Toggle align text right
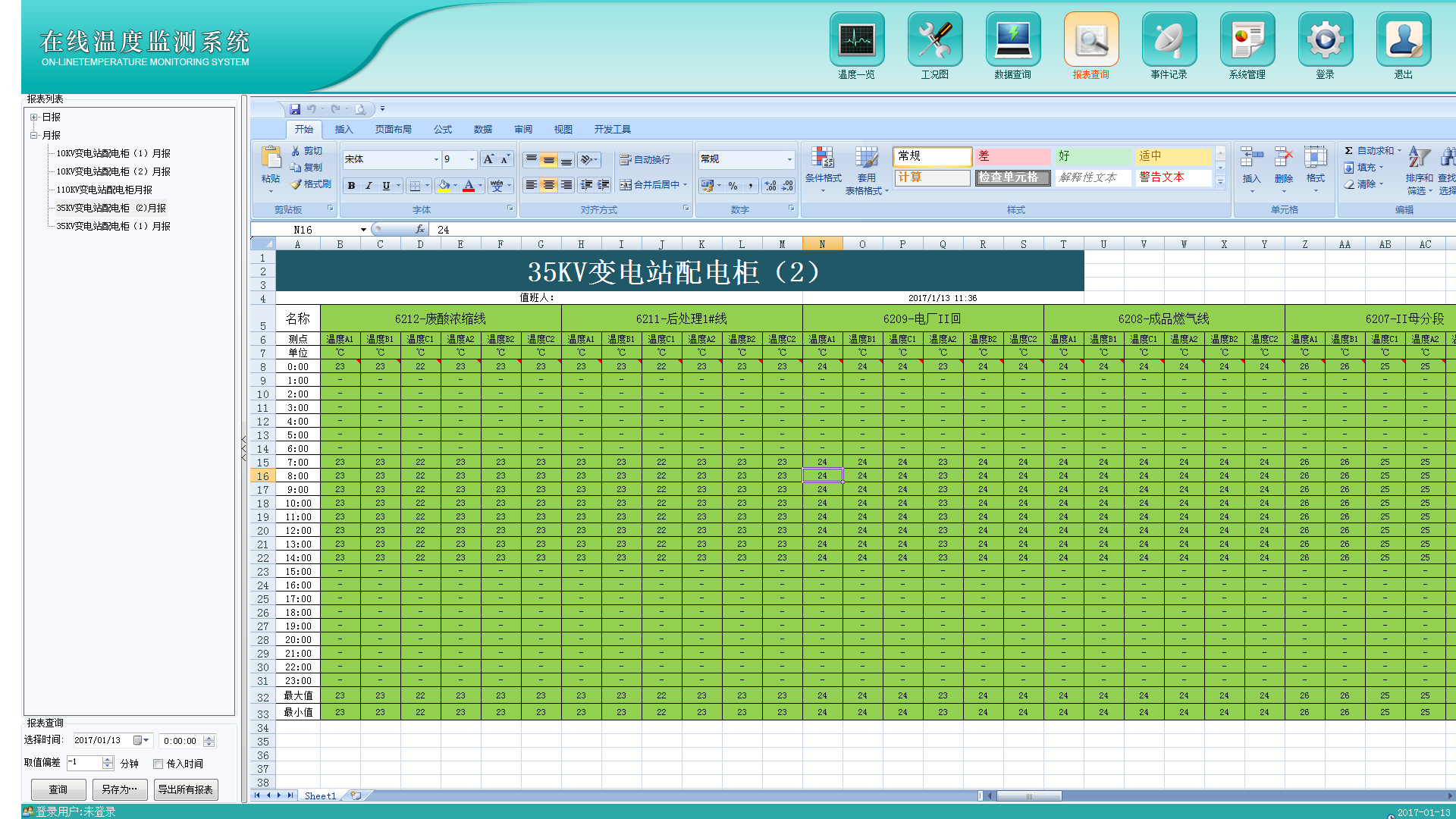This screenshot has width=1456, height=819. [566, 185]
